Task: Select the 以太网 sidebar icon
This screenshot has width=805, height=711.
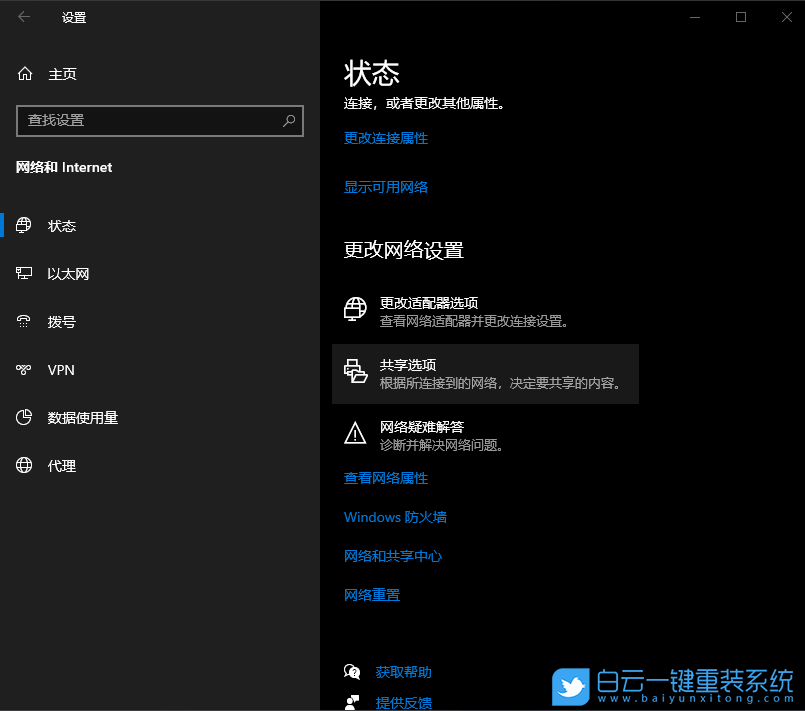Action: pyautogui.click(x=22, y=273)
